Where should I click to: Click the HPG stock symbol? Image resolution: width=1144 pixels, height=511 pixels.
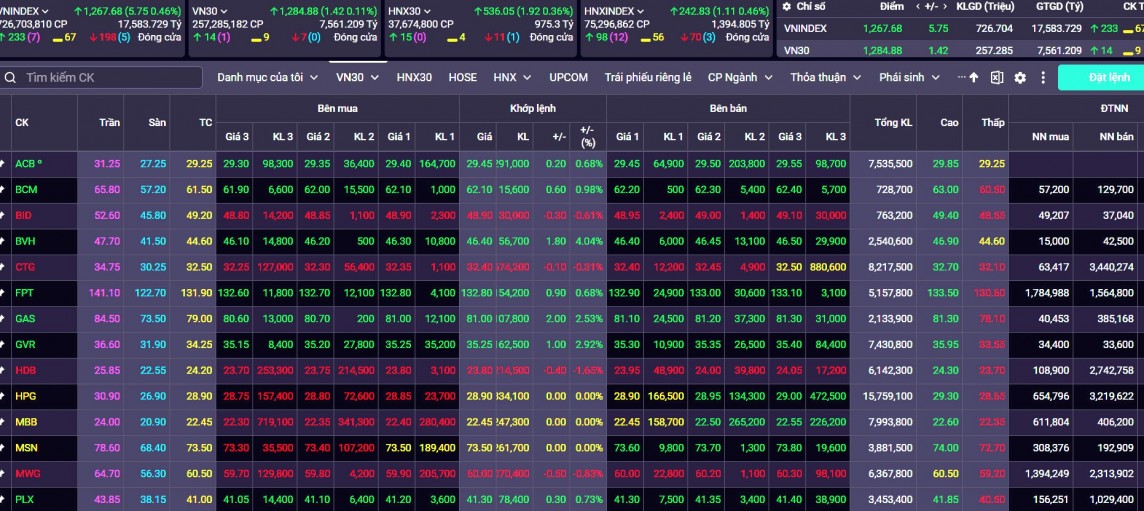[26, 397]
